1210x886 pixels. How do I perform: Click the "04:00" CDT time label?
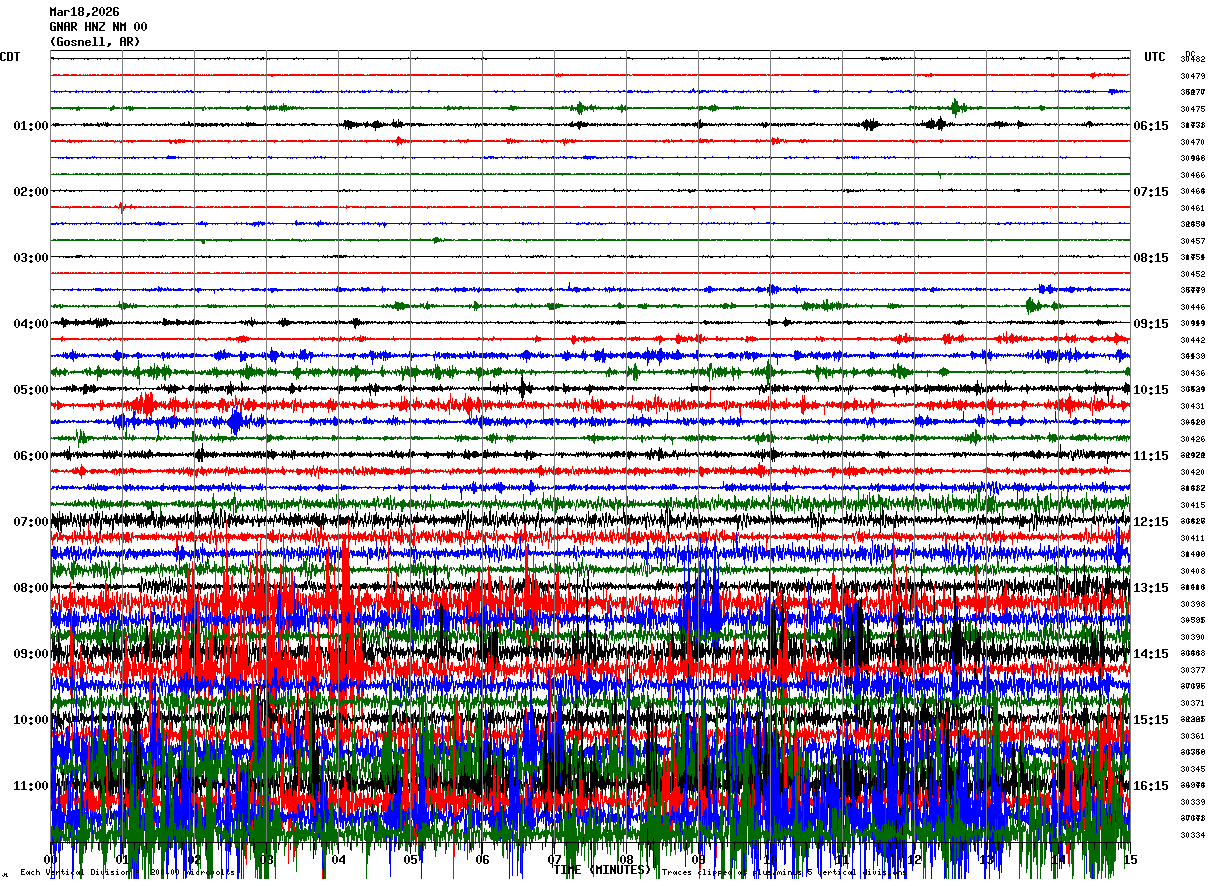coord(31,324)
